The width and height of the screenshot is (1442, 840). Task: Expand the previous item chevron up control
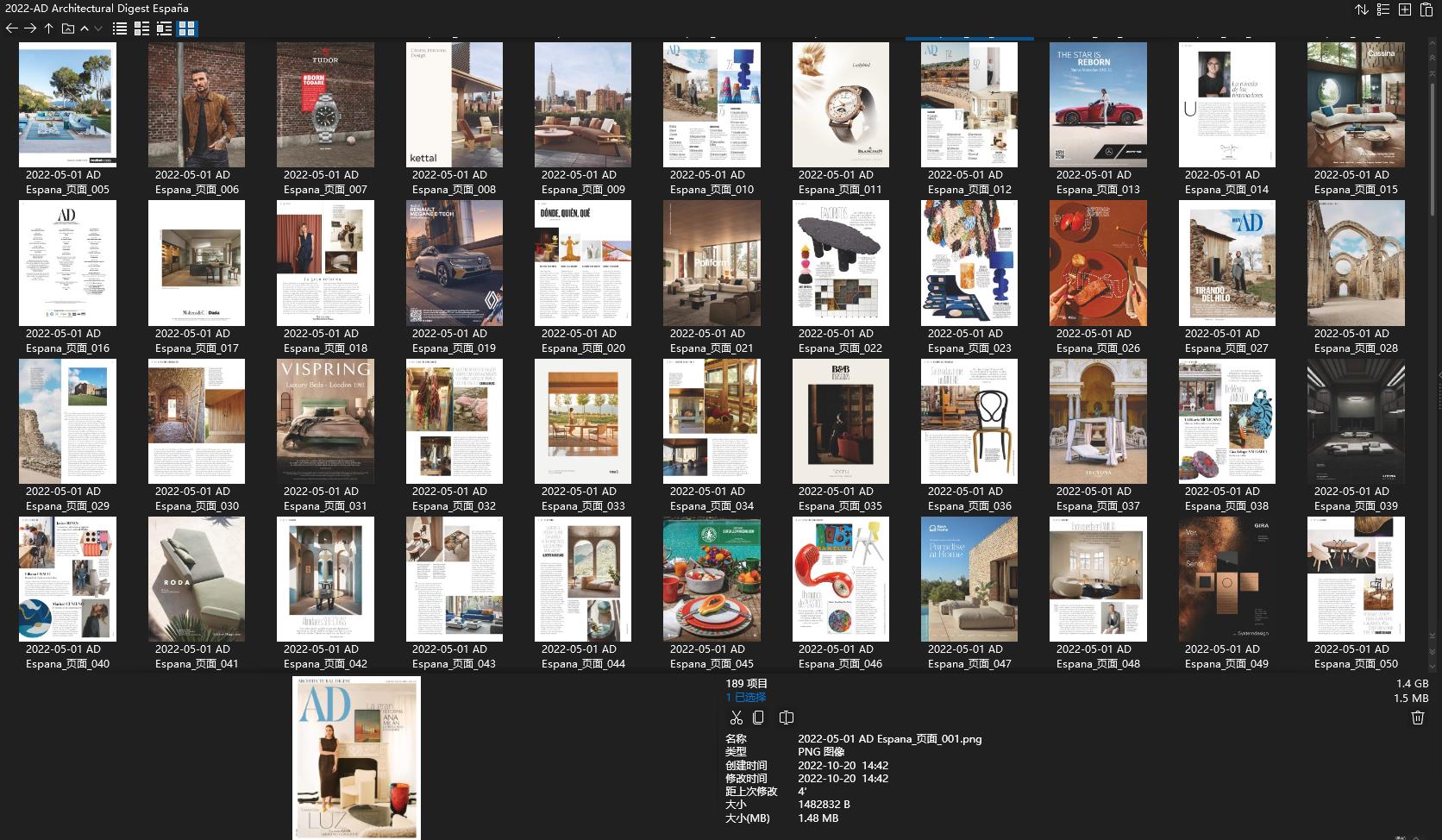click(x=84, y=28)
